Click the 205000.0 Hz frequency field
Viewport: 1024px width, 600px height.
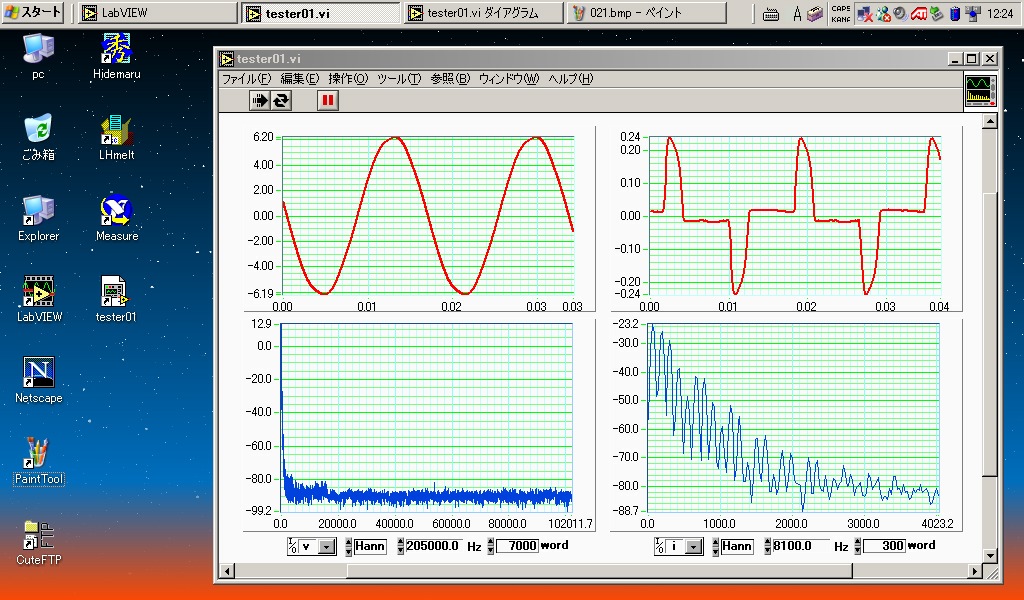(432, 547)
